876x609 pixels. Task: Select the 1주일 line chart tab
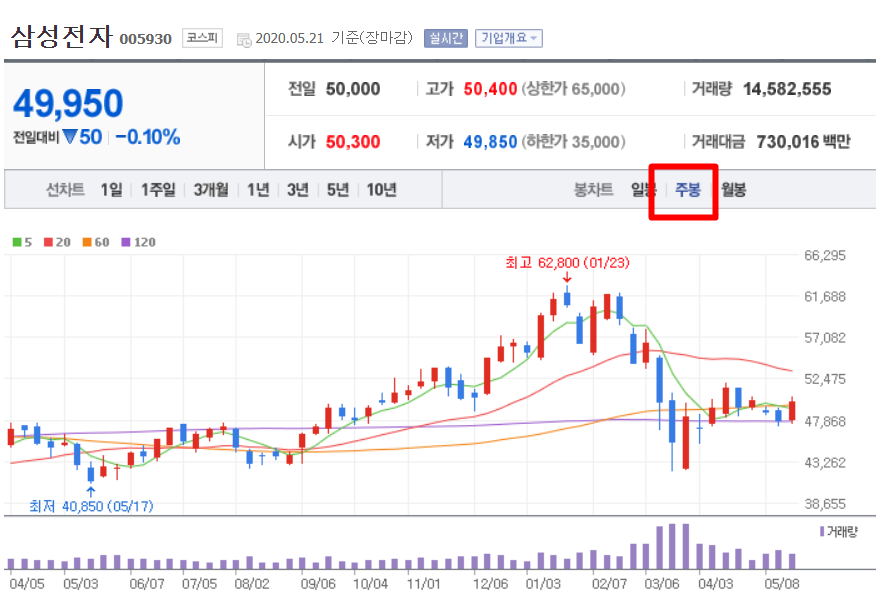(158, 190)
